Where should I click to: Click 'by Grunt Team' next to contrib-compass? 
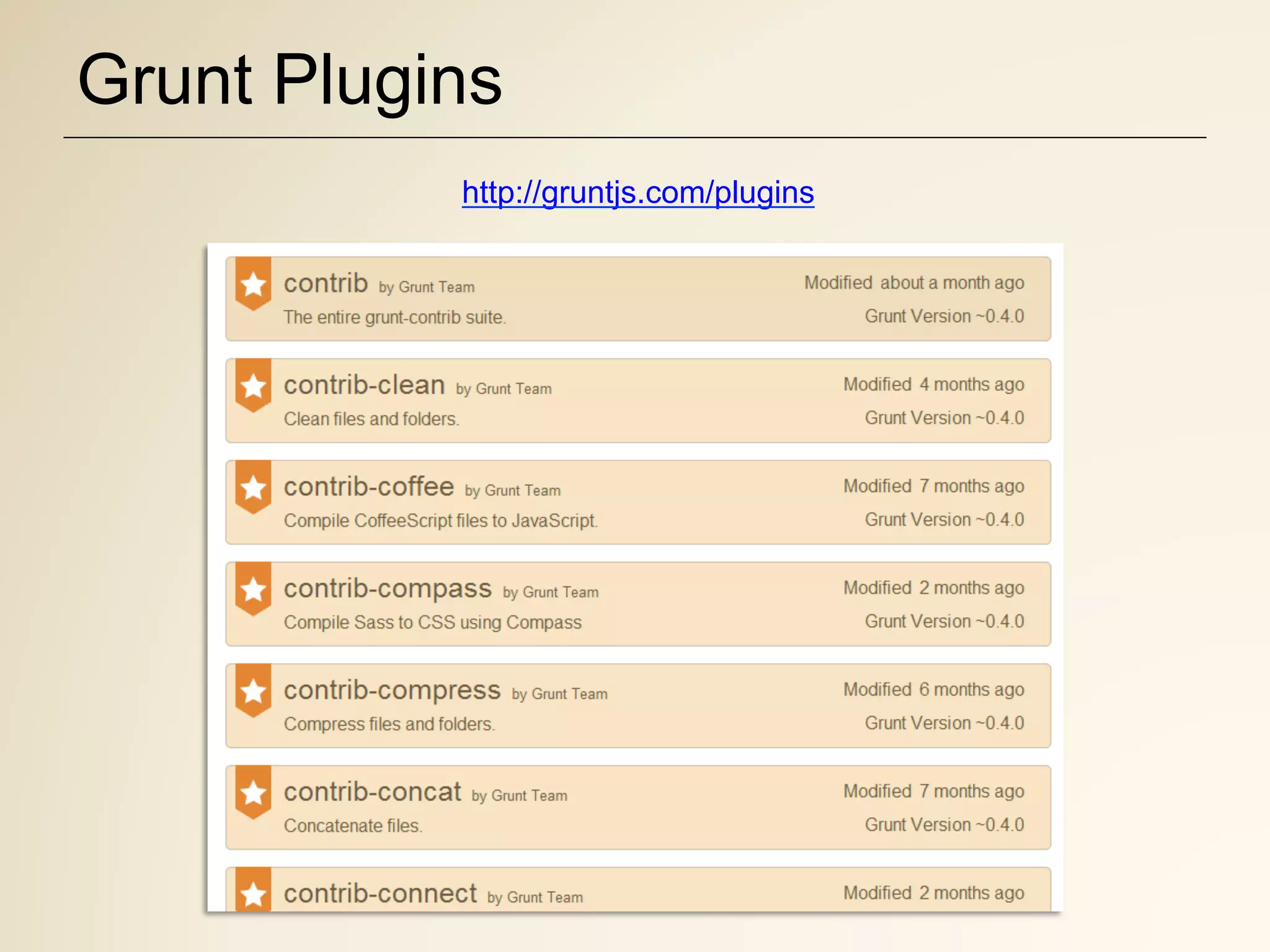click(x=551, y=593)
